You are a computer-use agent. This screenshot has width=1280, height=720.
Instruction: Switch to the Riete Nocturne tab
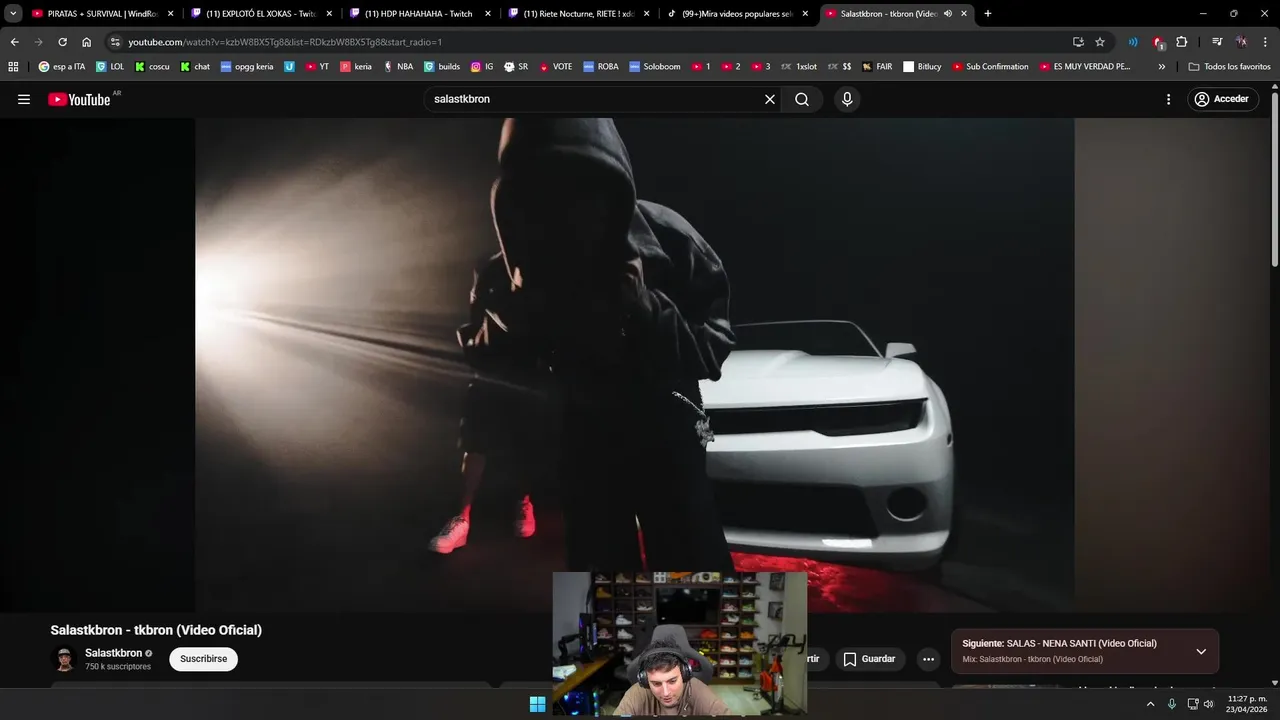point(578,14)
